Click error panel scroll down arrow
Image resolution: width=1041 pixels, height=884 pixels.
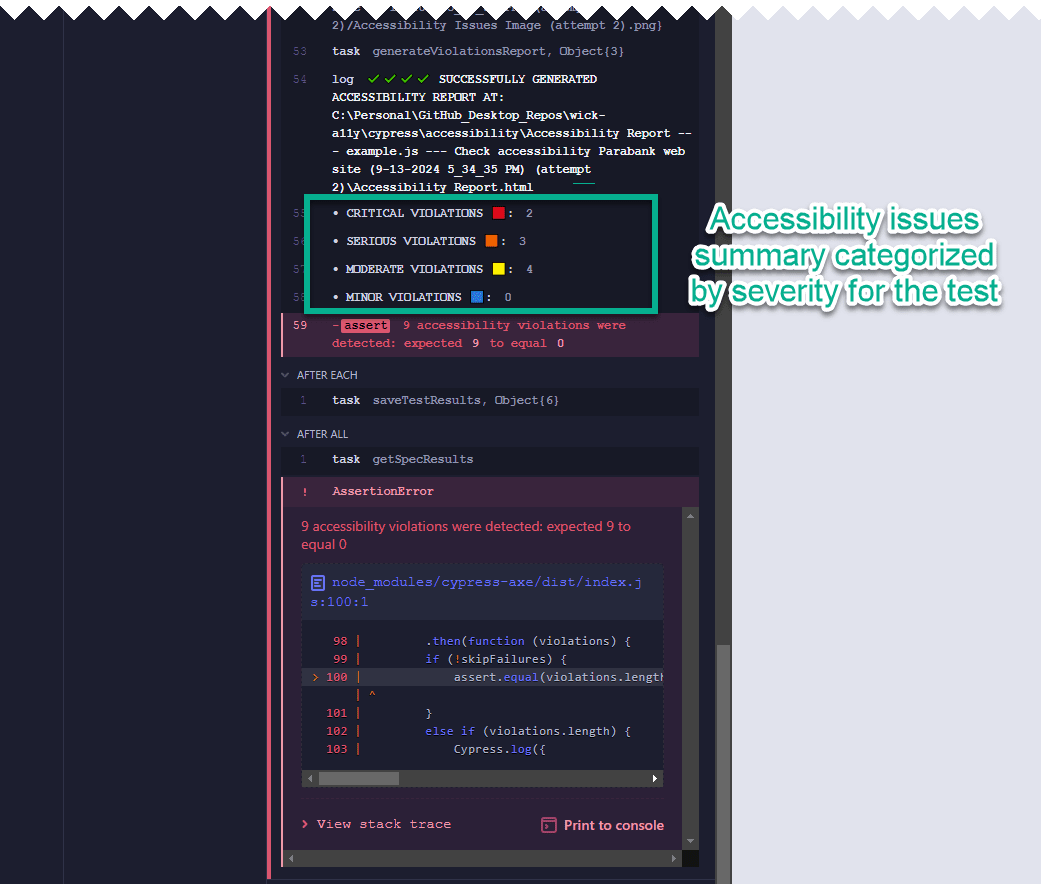[690, 841]
